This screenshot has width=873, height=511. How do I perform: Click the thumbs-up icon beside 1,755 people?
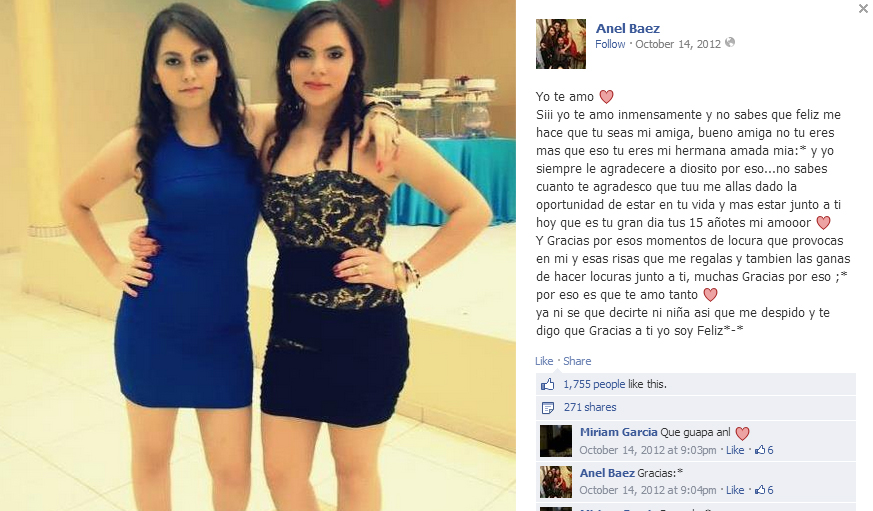click(548, 384)
